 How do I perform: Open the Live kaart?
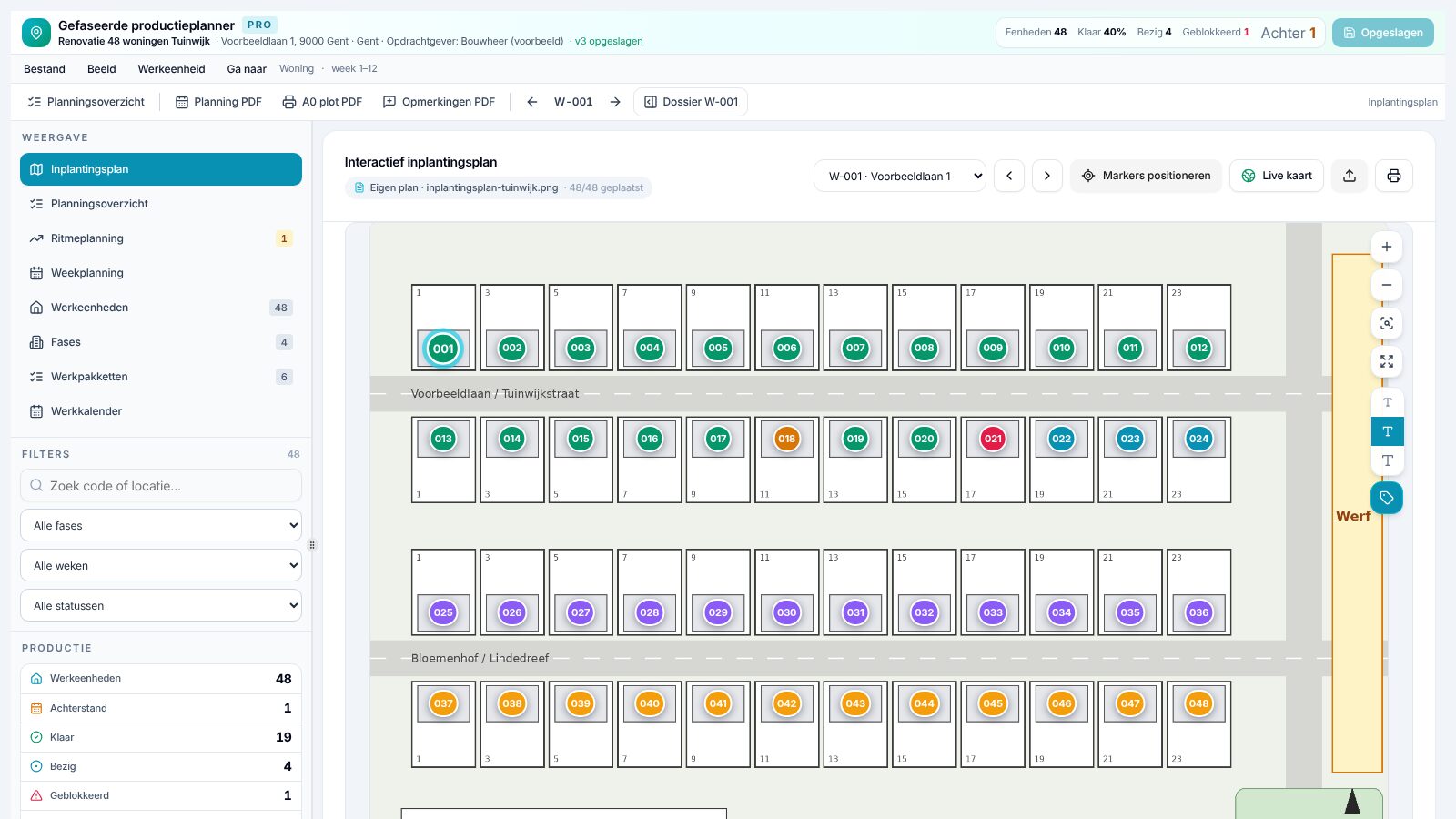(1277, 176)
